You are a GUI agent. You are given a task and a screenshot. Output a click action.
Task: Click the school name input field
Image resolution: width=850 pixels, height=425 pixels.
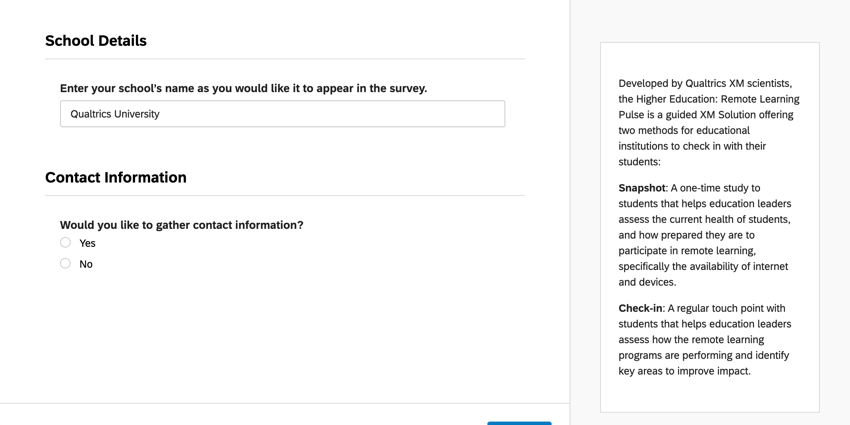tap(282, 114)
